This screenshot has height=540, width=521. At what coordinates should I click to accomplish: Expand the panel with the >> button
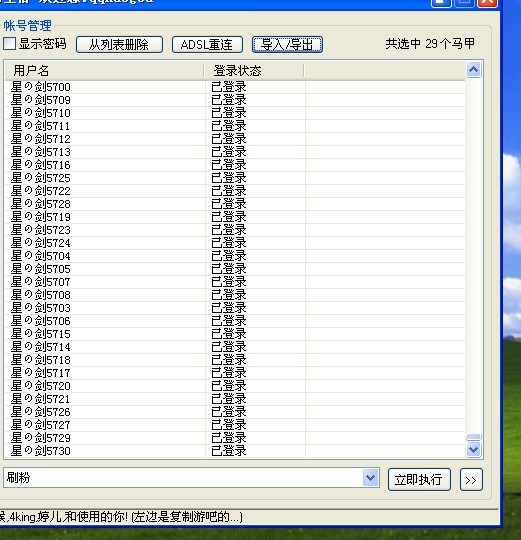point(471,479)
